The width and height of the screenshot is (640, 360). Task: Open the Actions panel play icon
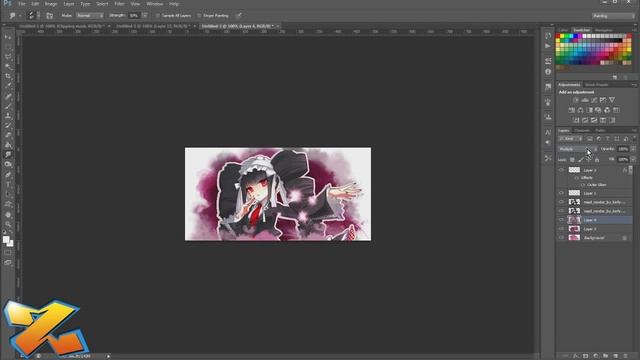[548, 46]
